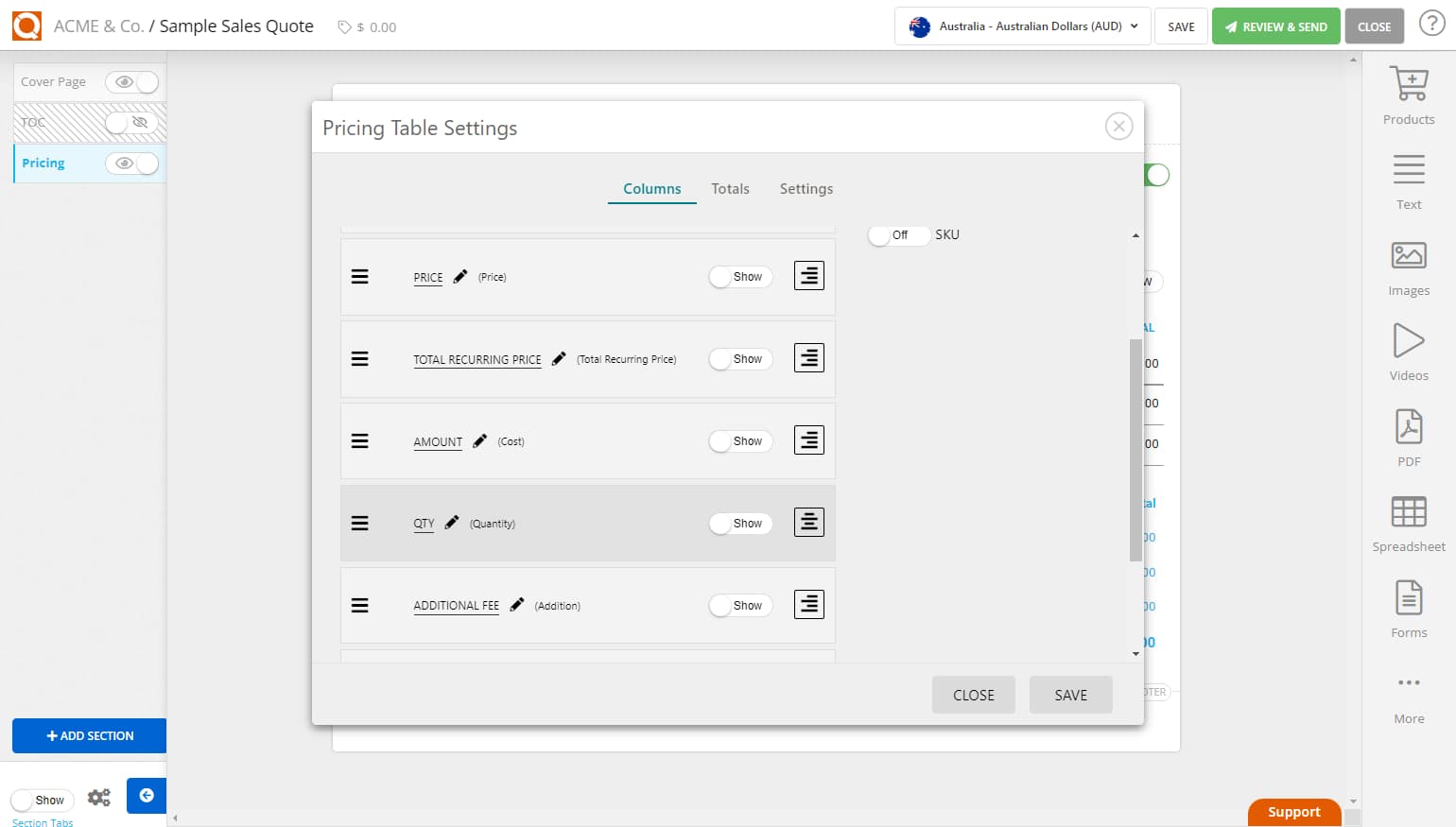
Task: Open the Products panel
Action: coord(1408,93)
